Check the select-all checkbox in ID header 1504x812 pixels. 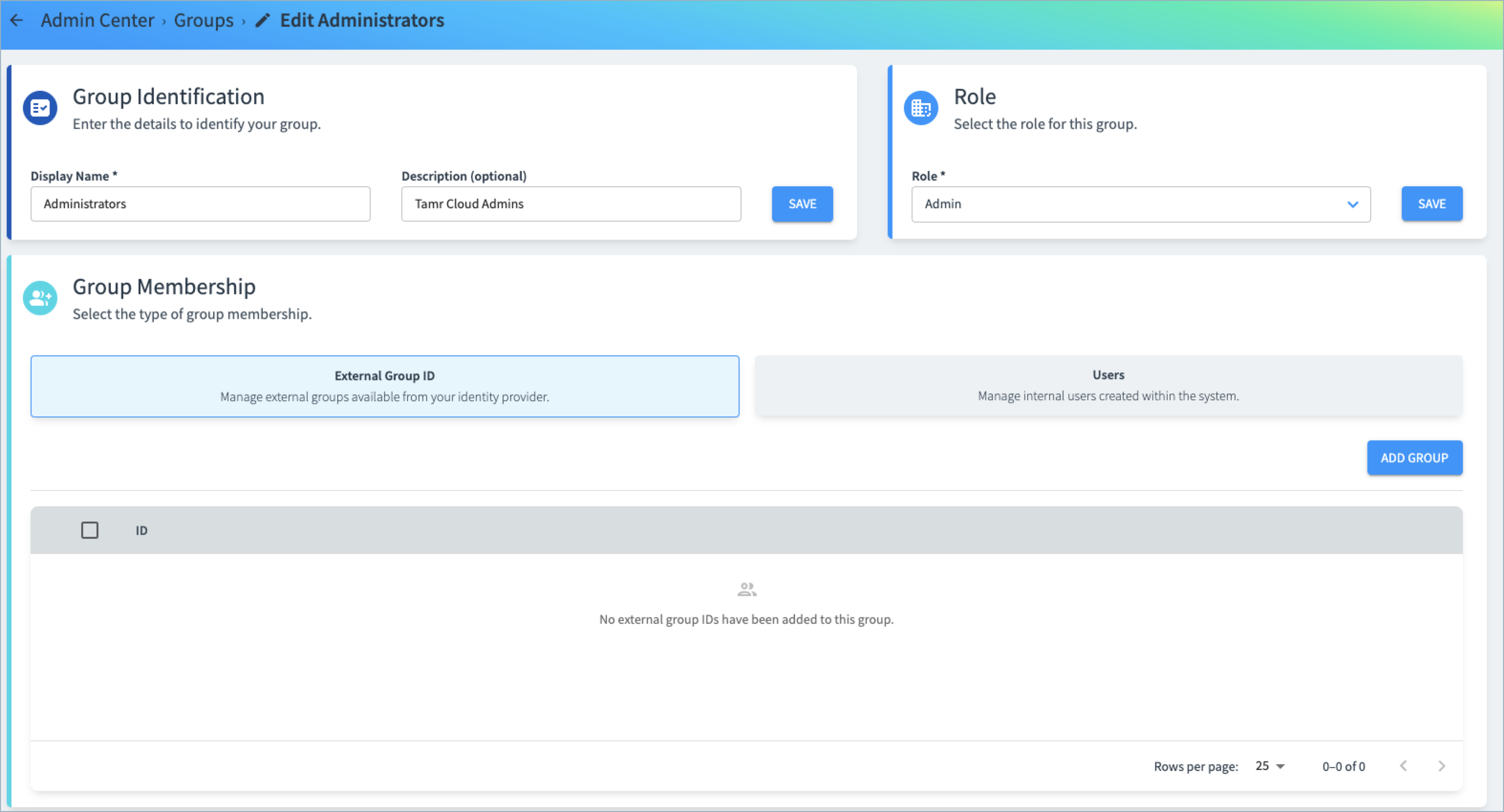[x=89, y=530]
